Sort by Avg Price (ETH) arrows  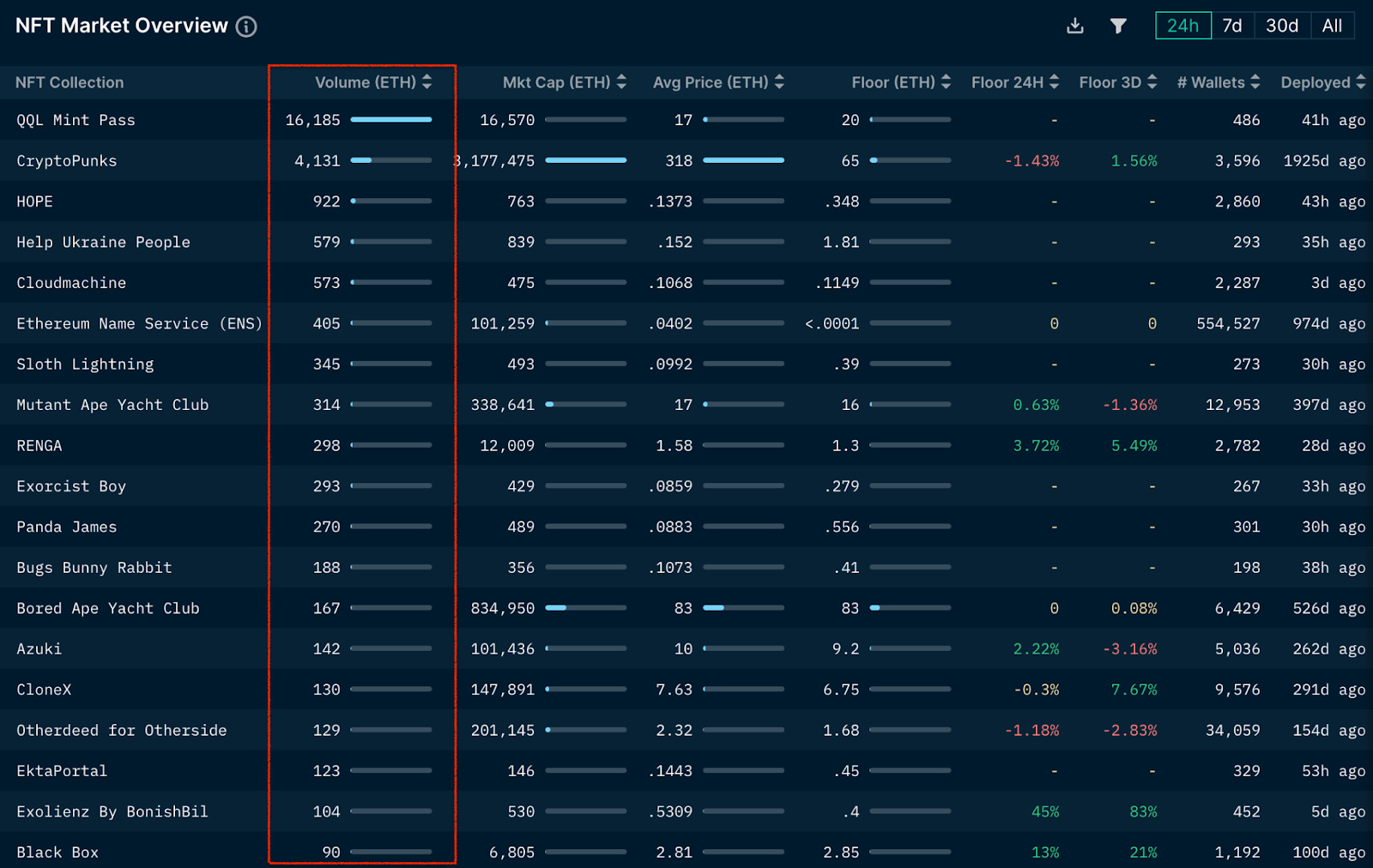point(779,82)
